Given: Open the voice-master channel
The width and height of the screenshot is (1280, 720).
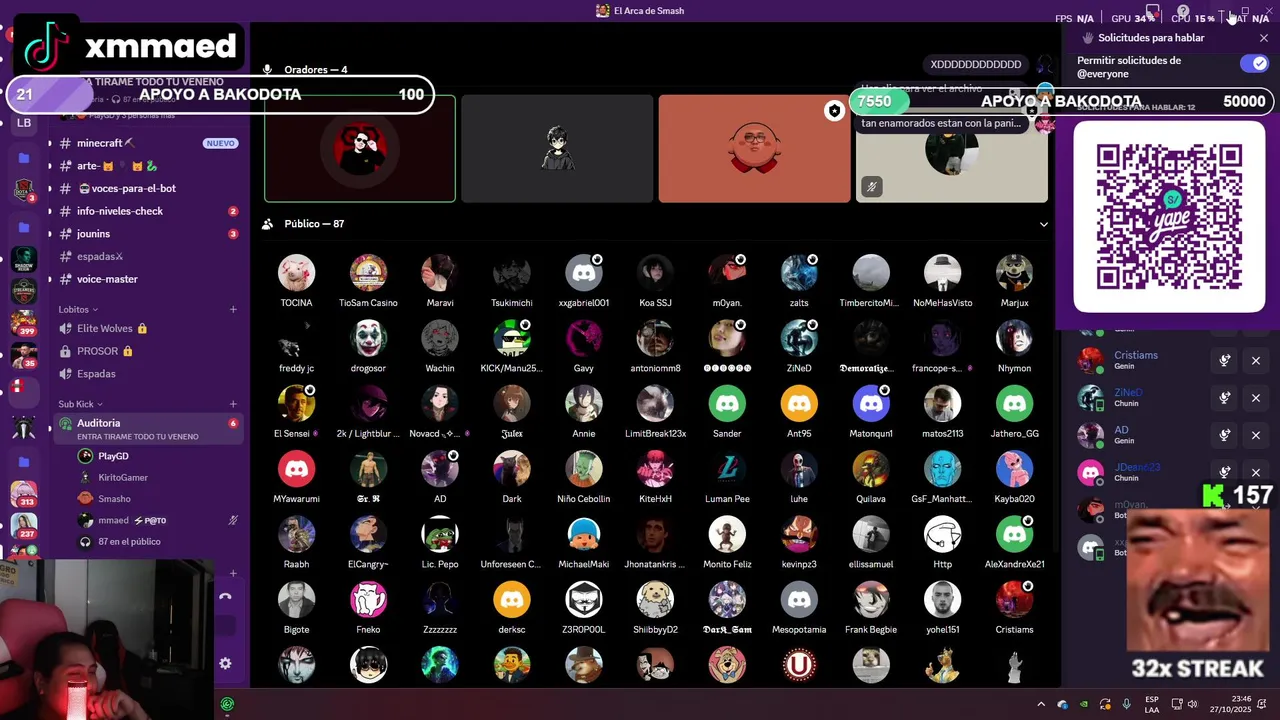Looking at the screenshot, I should click(148, 279).
